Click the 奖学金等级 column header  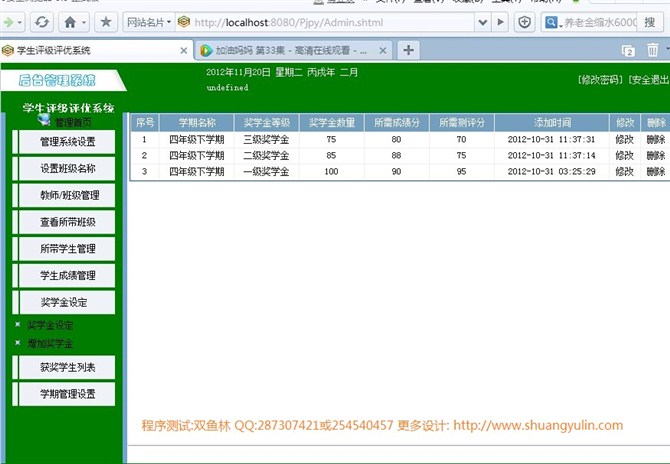pyautogui.click(x=267, y=123)
